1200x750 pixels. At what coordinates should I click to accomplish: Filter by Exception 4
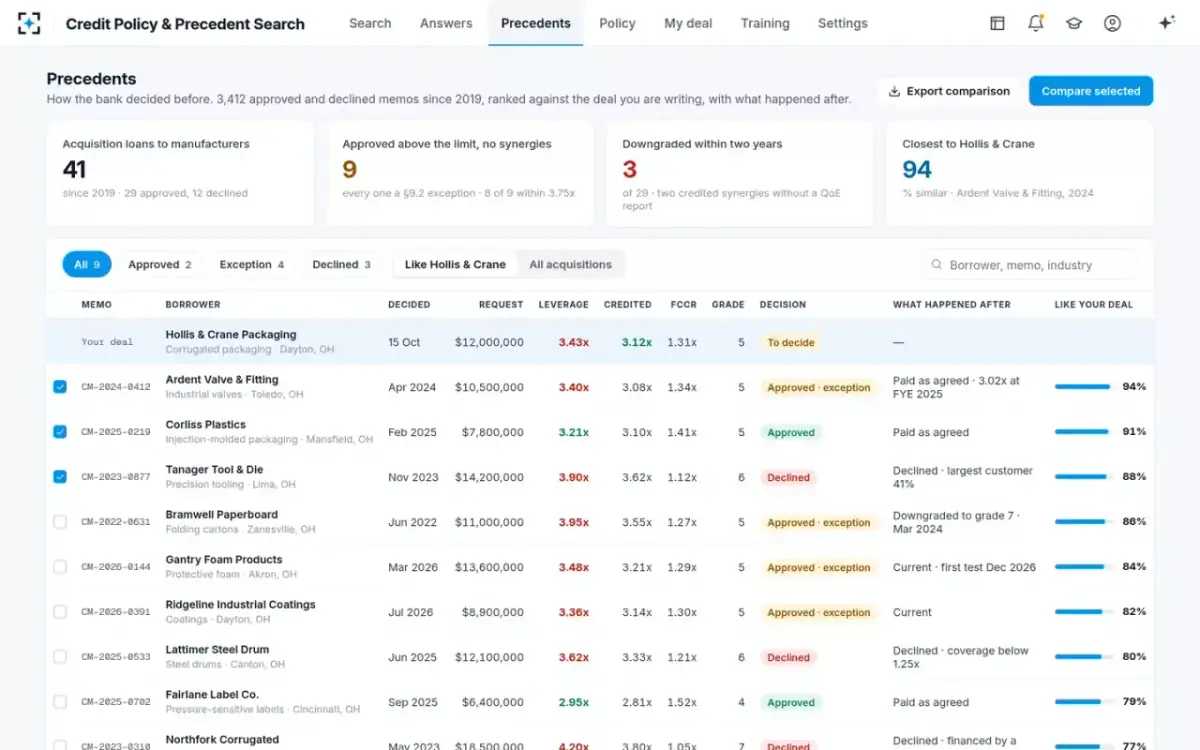tap(252, 265)
